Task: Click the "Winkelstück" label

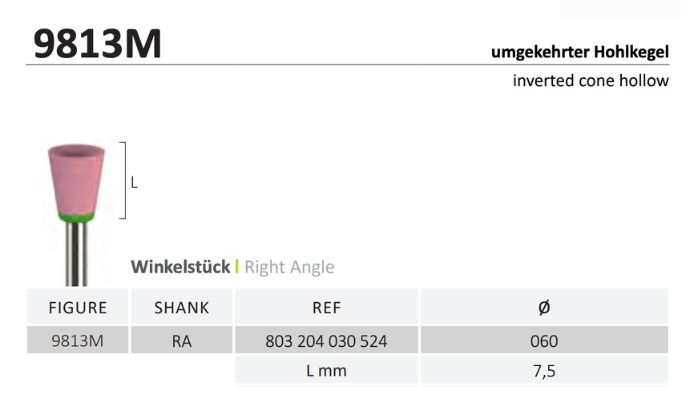Action: (x=180, y=267)
